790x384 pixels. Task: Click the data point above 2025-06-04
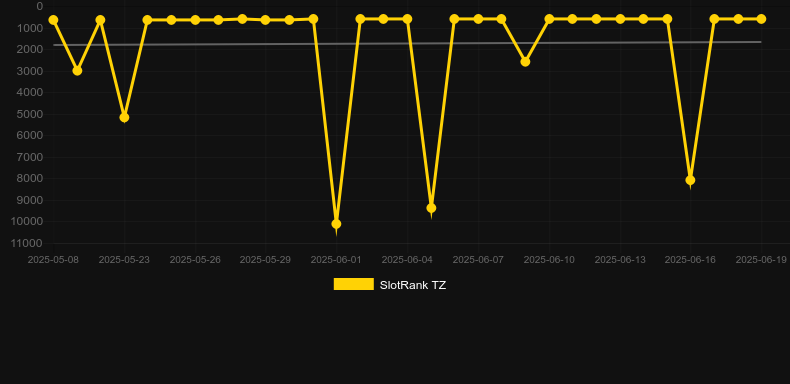pos(407,19)
